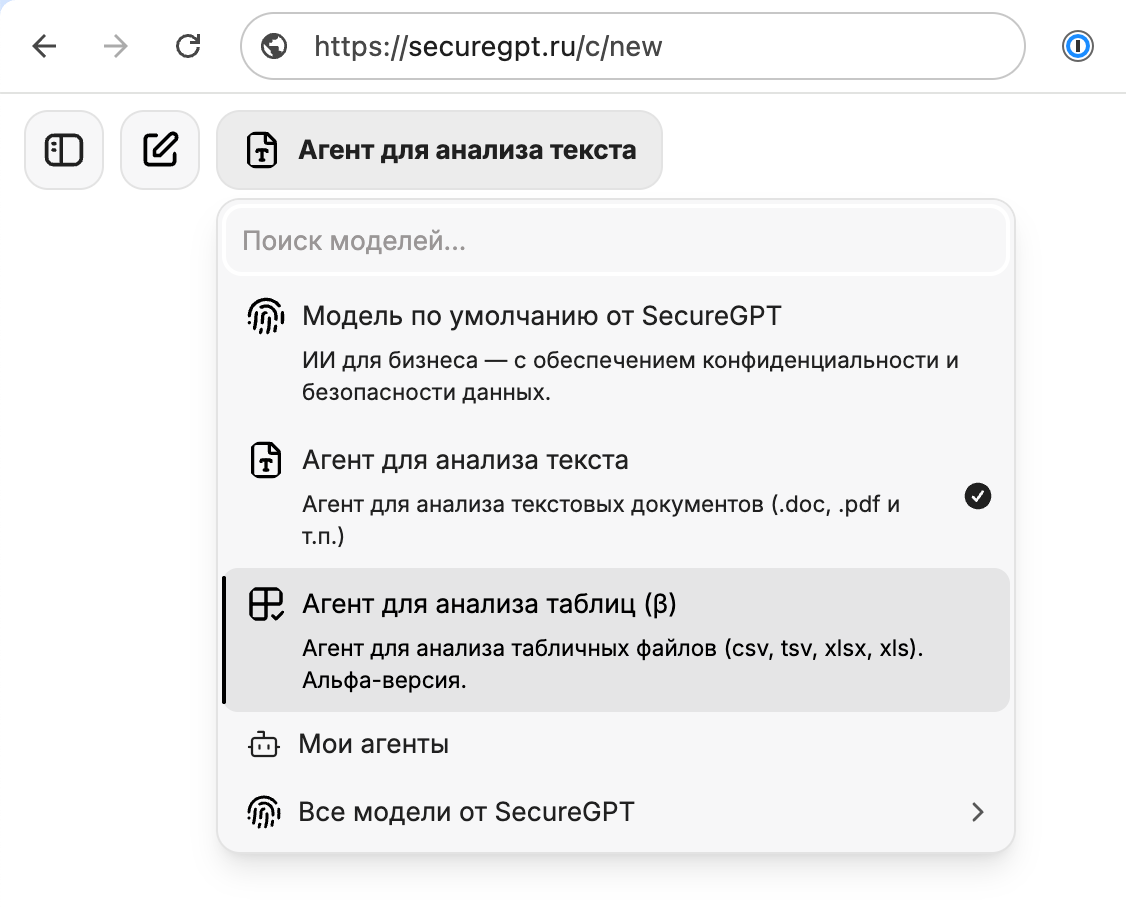Screen dimensions: 1126x908
Task: Select the table agent icon
Action: coord(264,605)
